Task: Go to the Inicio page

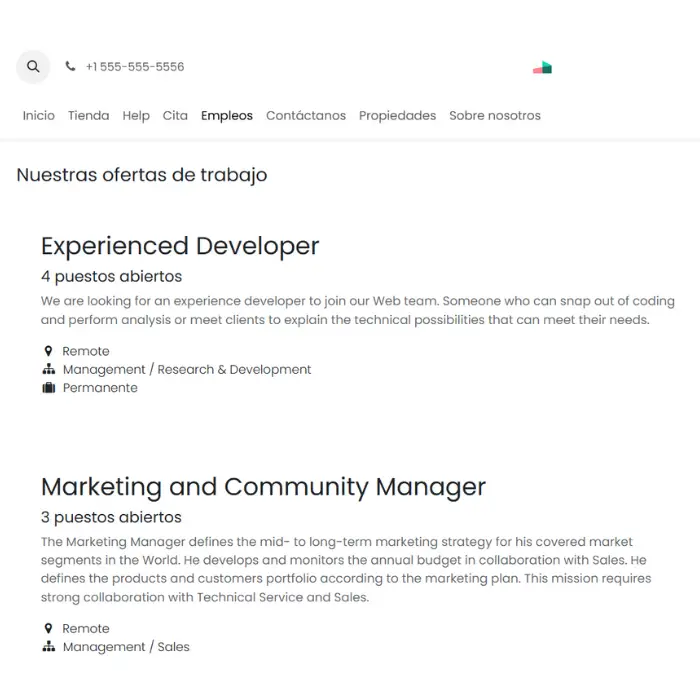Action: tap(39, 116)
